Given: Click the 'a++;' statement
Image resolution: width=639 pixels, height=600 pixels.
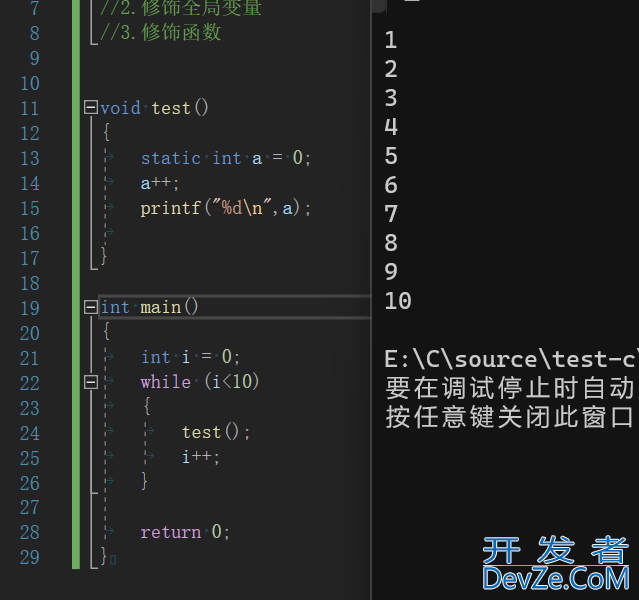Looking at the screenshot, I should [160, 183].
